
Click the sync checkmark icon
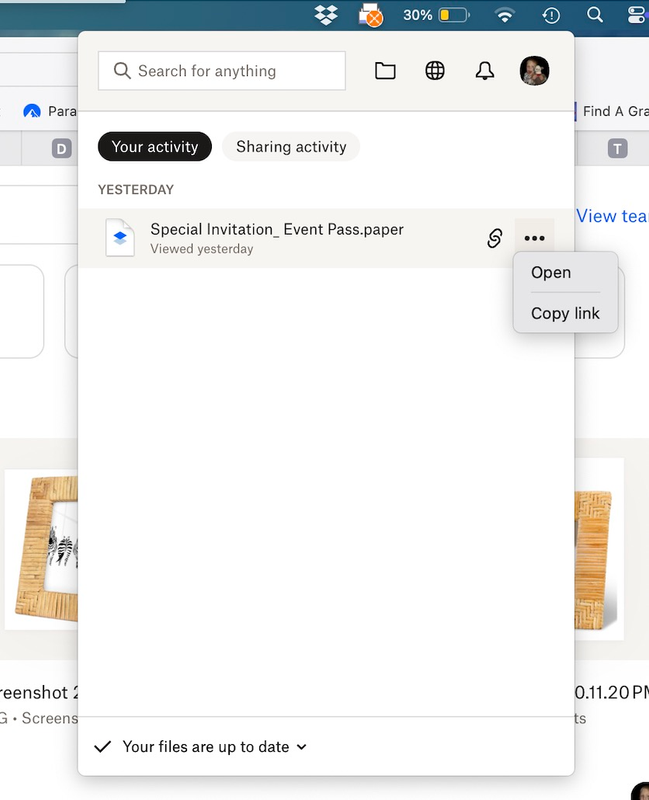(103, 747)
